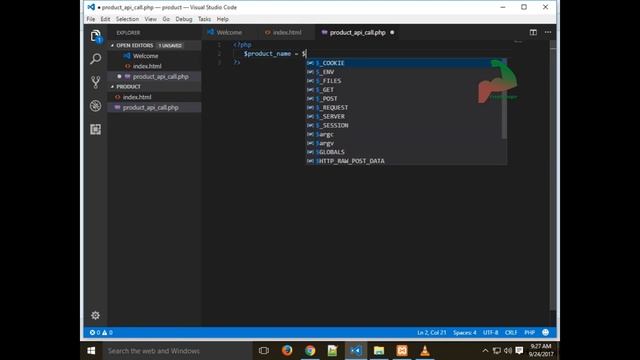Screen dimensions: 640x360
Task: Select the product_api_call.php editor tab
Action: coord(357,32)
